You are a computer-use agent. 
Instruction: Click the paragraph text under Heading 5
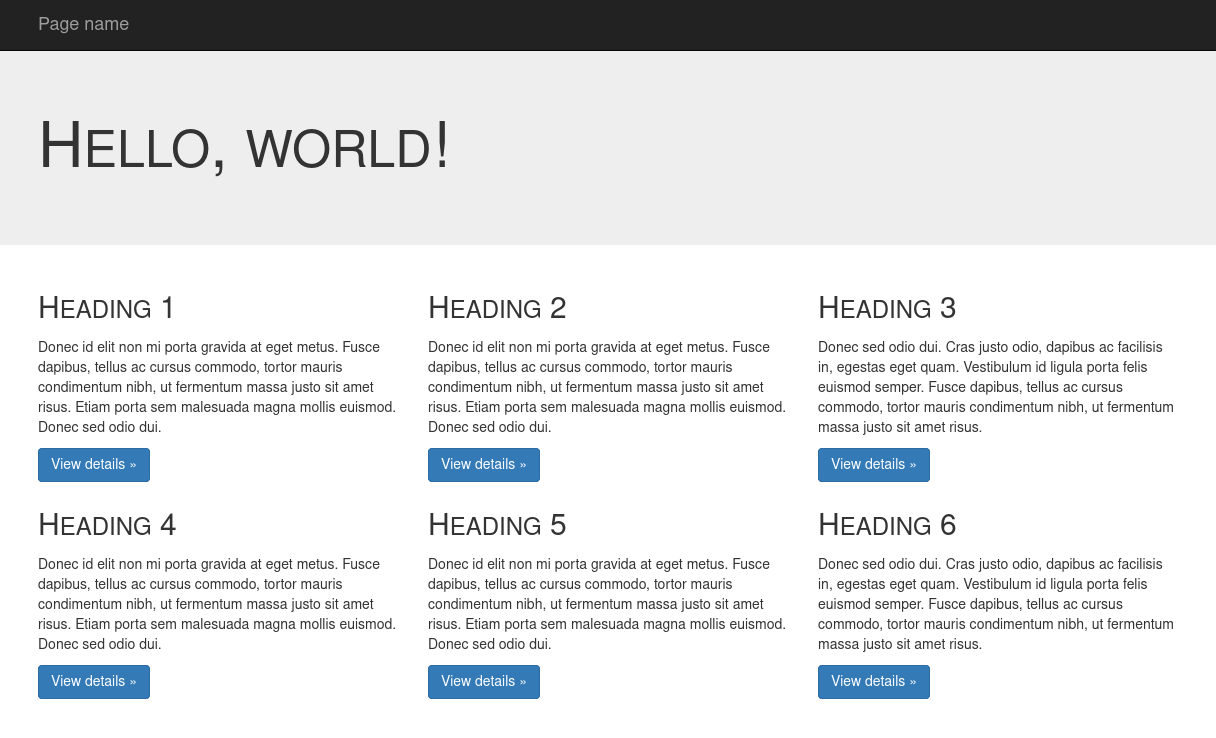tap(606, 604)
